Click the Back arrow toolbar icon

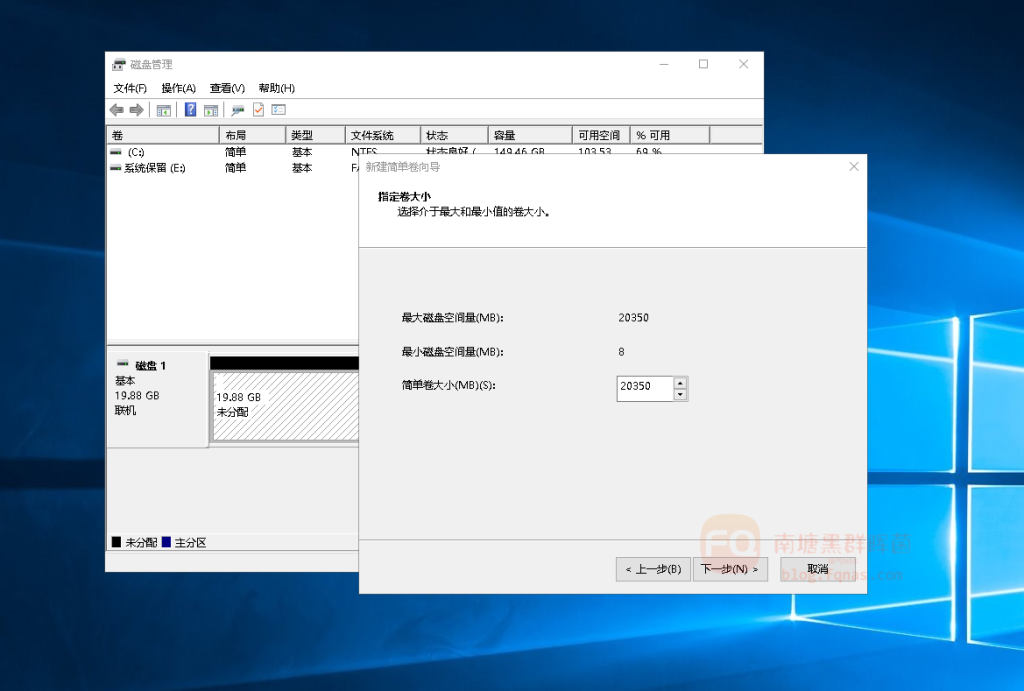click(117, 110)
